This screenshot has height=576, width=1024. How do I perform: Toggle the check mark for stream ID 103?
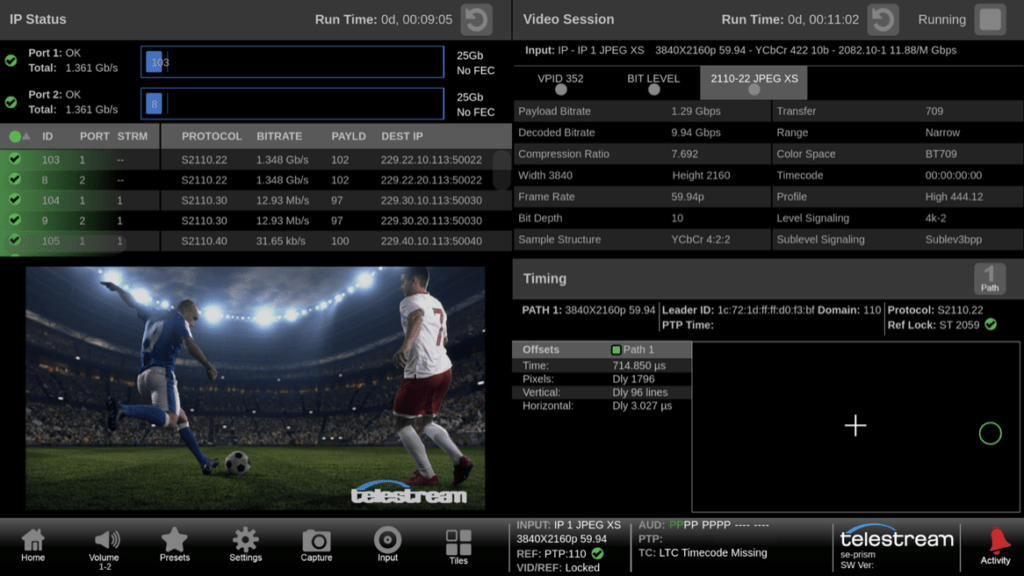tap(15, 160)
